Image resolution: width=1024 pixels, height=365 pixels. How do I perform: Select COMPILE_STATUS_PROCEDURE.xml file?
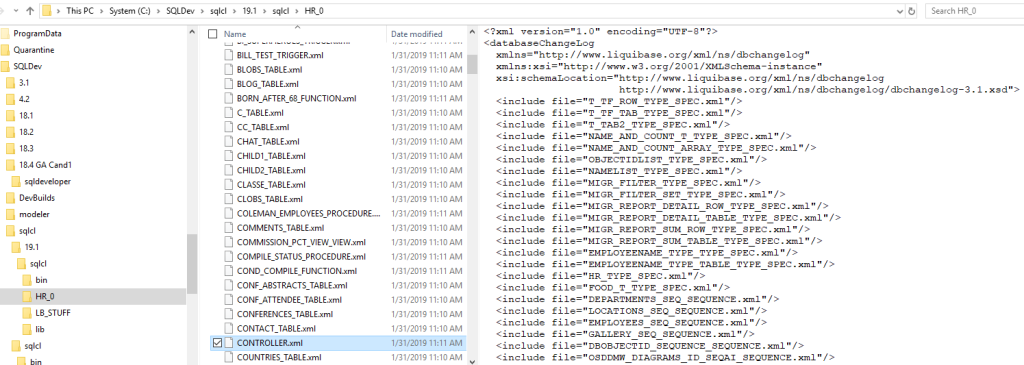301,257
